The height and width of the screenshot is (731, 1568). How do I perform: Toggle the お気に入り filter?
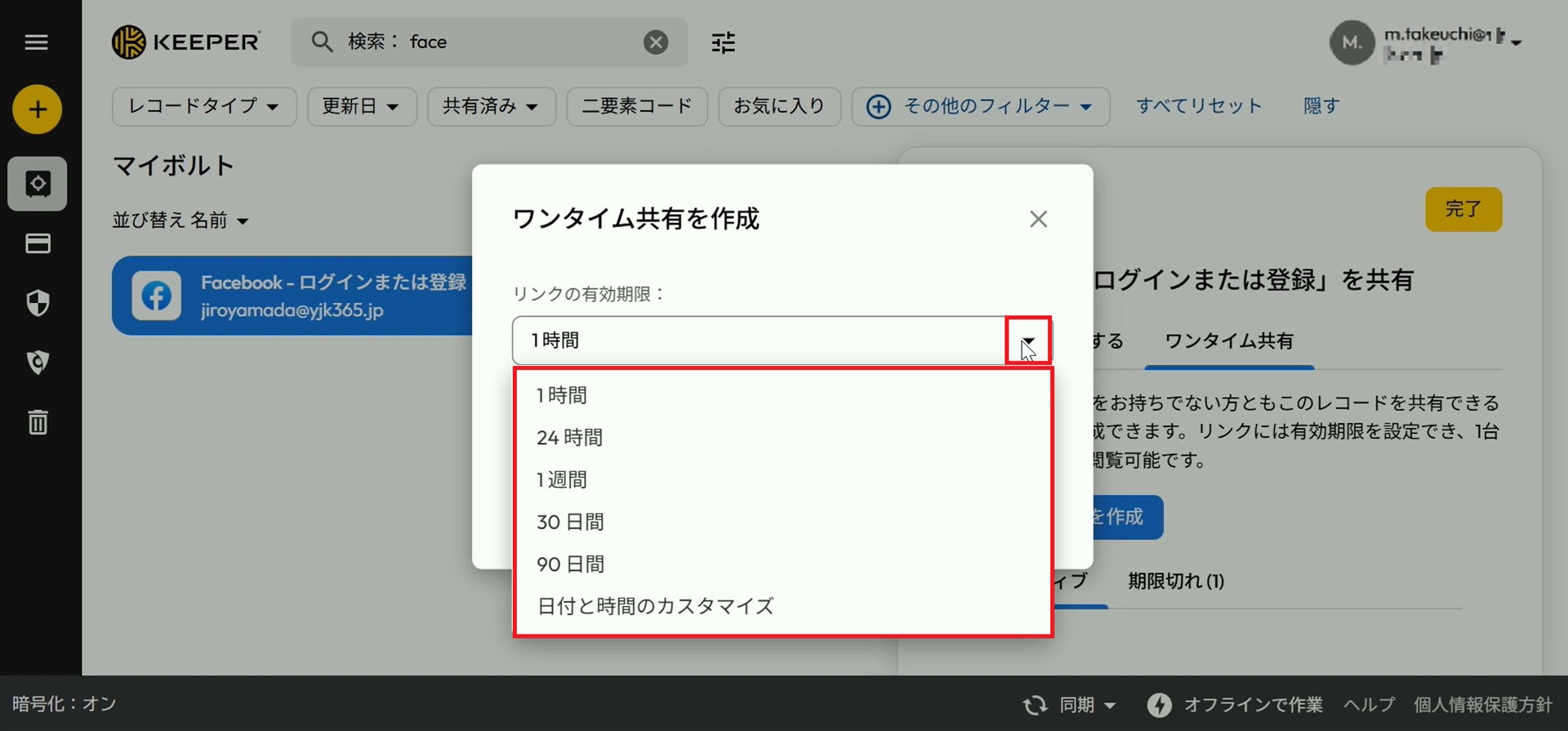[x=778, y=106]
